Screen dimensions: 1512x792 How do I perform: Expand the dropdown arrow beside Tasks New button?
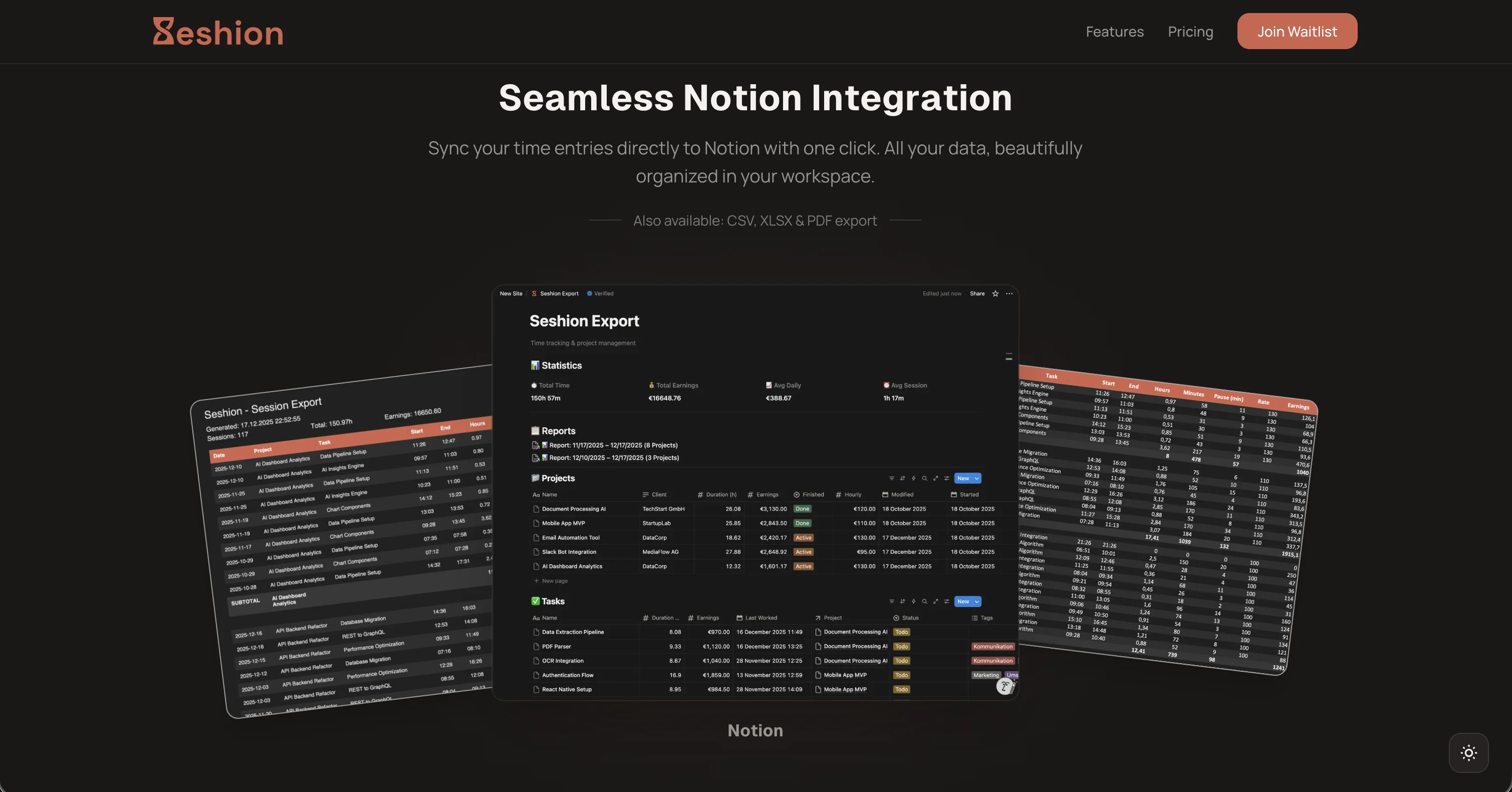[977, 602]
